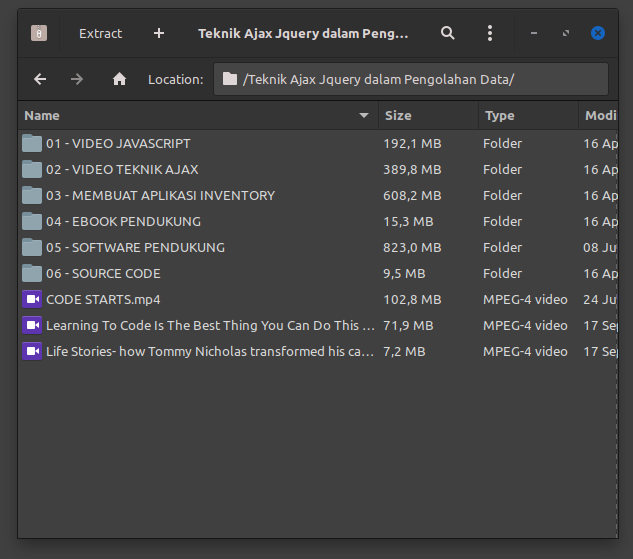Close the archive manager window
Screen dimensions: 633x559
(598, 33)
